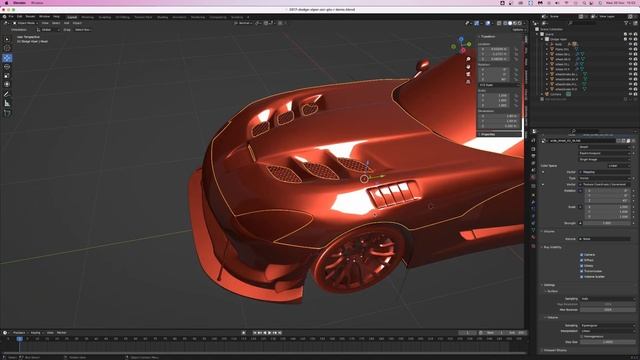This screenshot has height=360, width=640.
Task: Toggle Diffuse ray visibility checkbox
Action: pos(582,260)
